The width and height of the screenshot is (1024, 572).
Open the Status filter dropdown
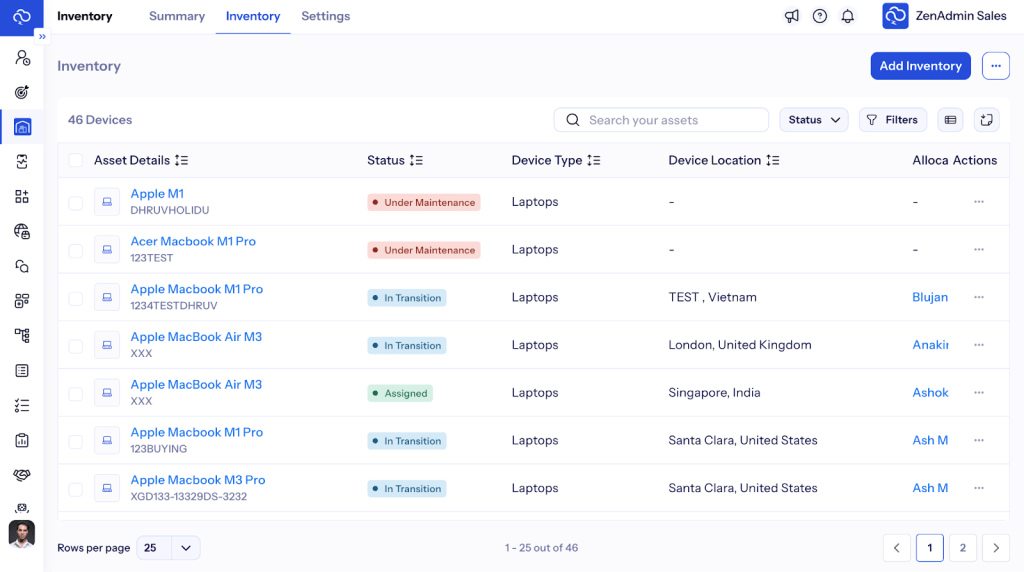click(x=813, y=120)
